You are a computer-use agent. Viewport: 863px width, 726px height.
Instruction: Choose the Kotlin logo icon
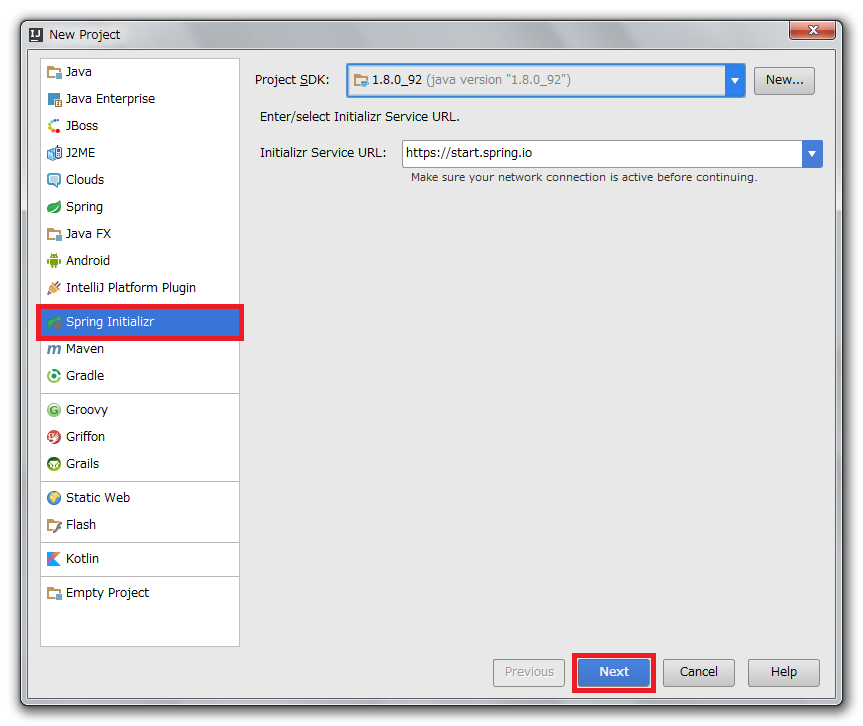pyautogui.click(x=54, y=559)
